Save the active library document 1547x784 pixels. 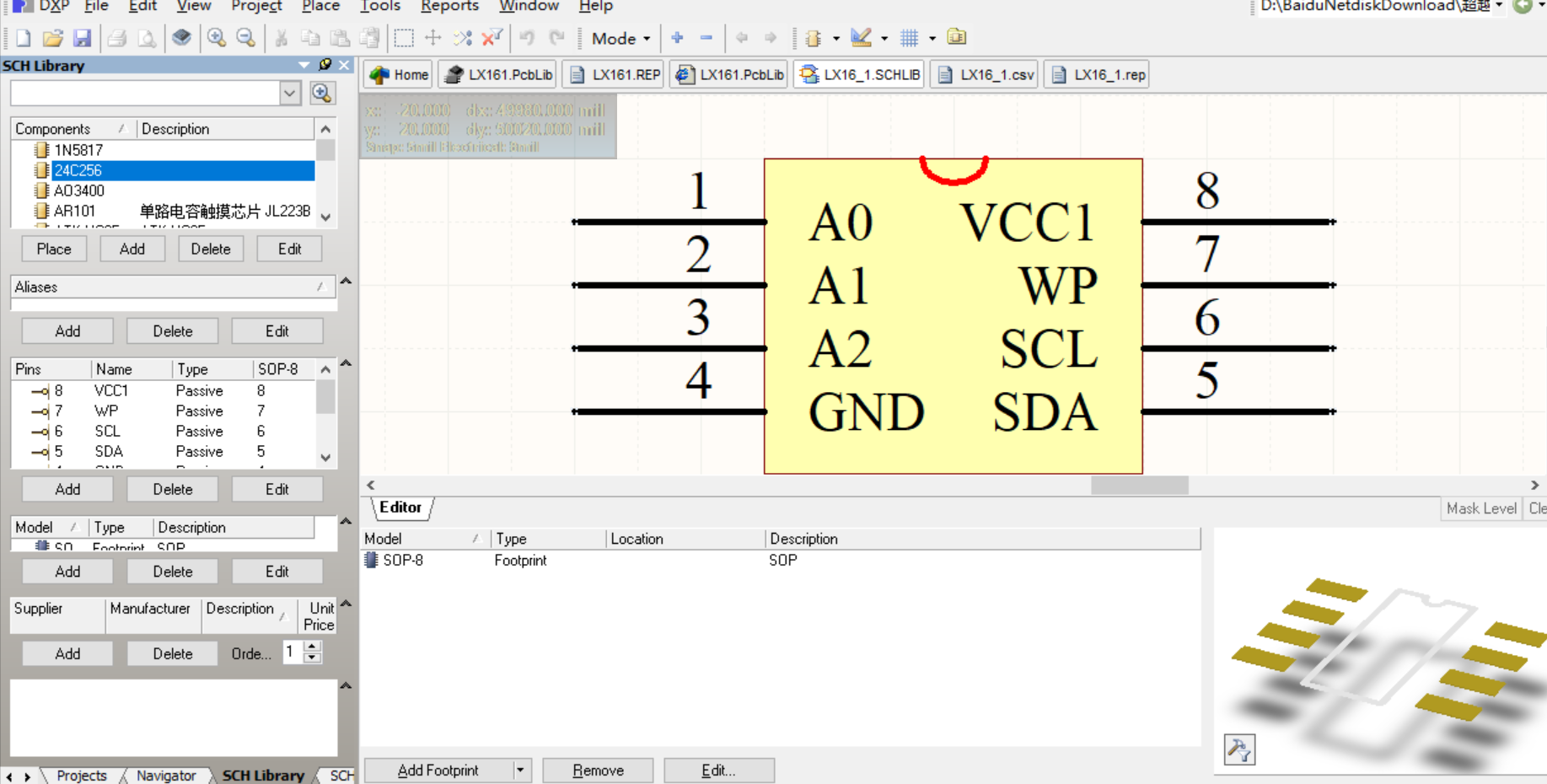[x=82, y=38]
